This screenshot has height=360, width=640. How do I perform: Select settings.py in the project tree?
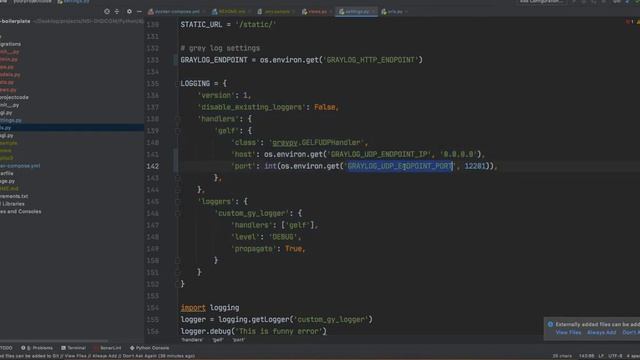point(11,120)
